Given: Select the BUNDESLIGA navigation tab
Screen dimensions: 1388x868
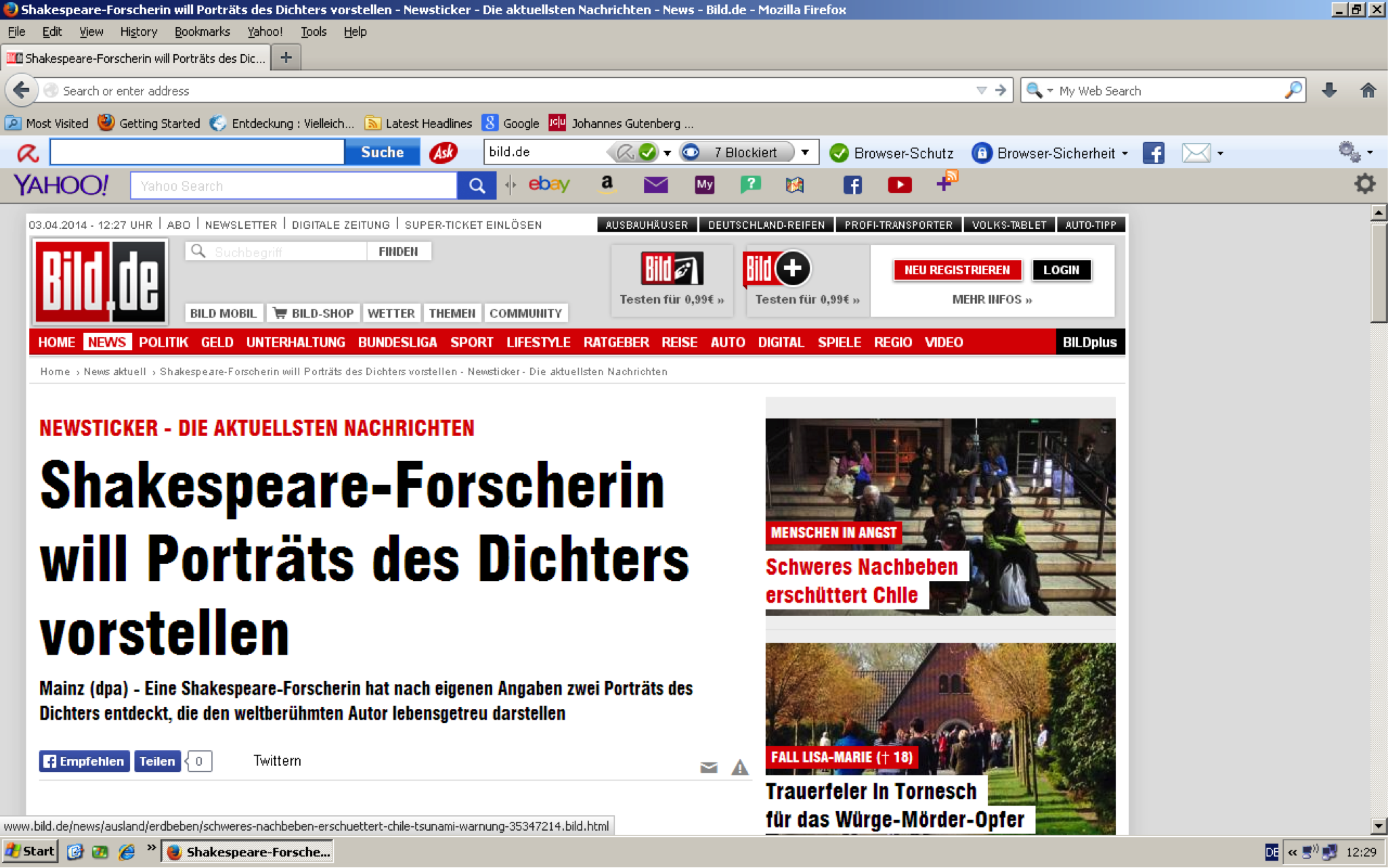Looking at the screenshot, I should coord(397,342).
